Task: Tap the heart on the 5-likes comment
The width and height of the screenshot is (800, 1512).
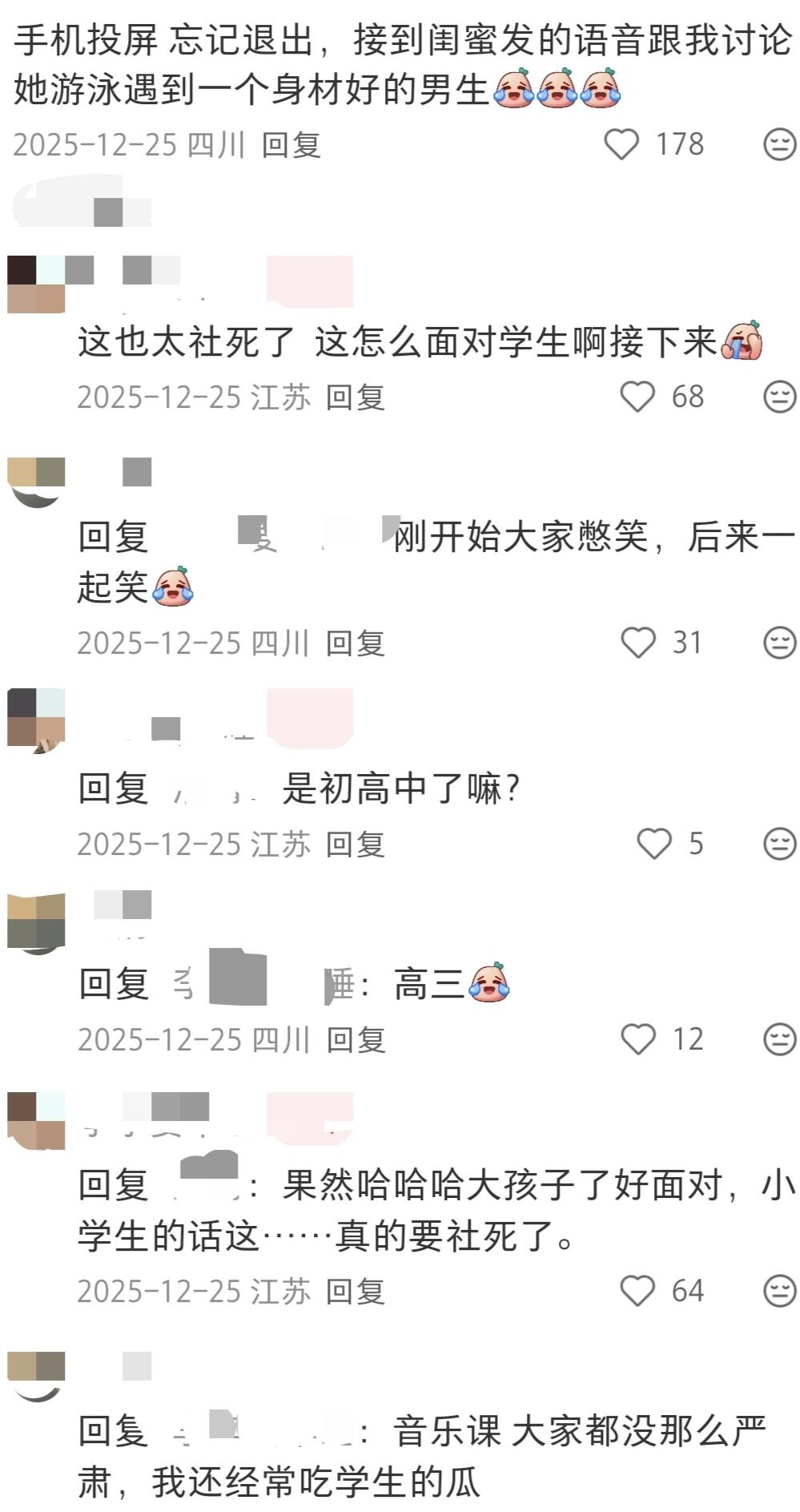Action: tap(654, 844)
